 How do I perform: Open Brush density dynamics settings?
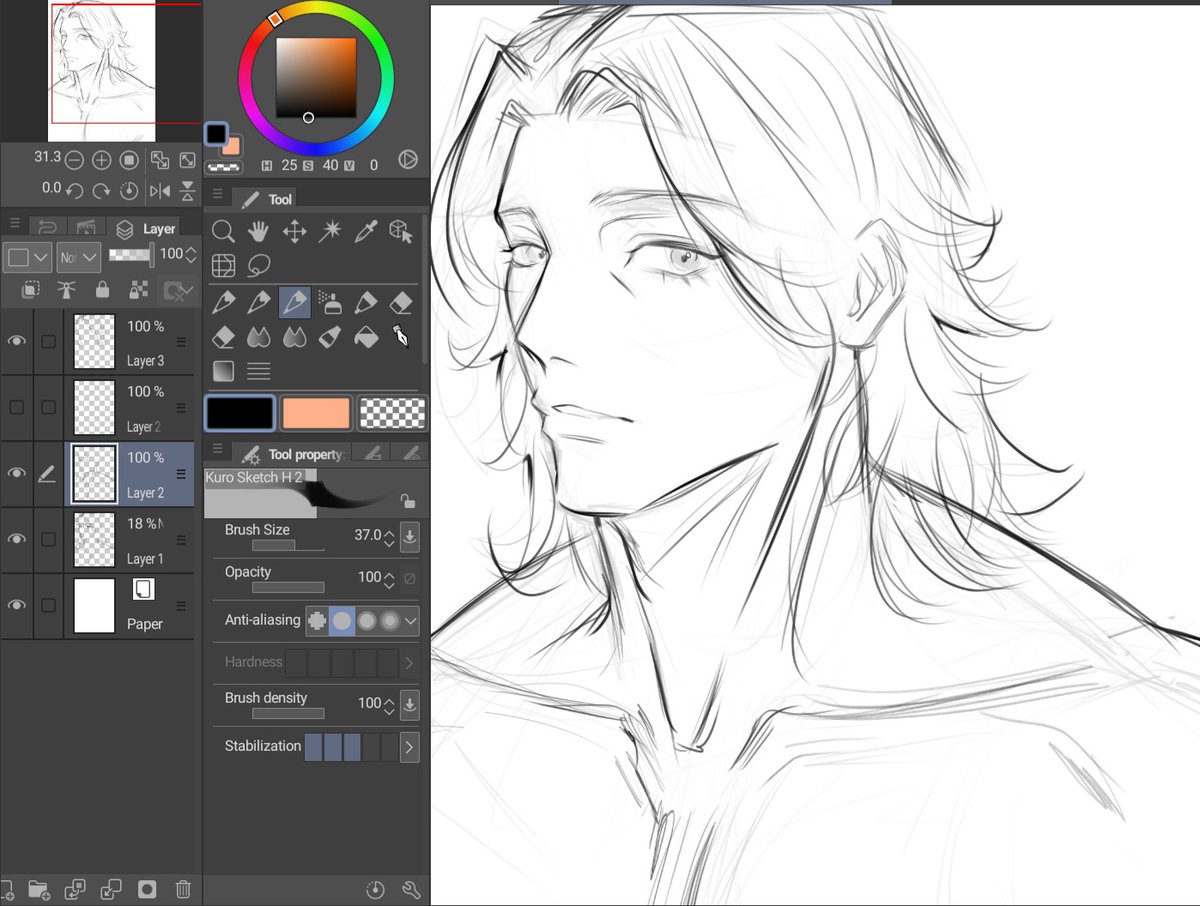(409, 704)
